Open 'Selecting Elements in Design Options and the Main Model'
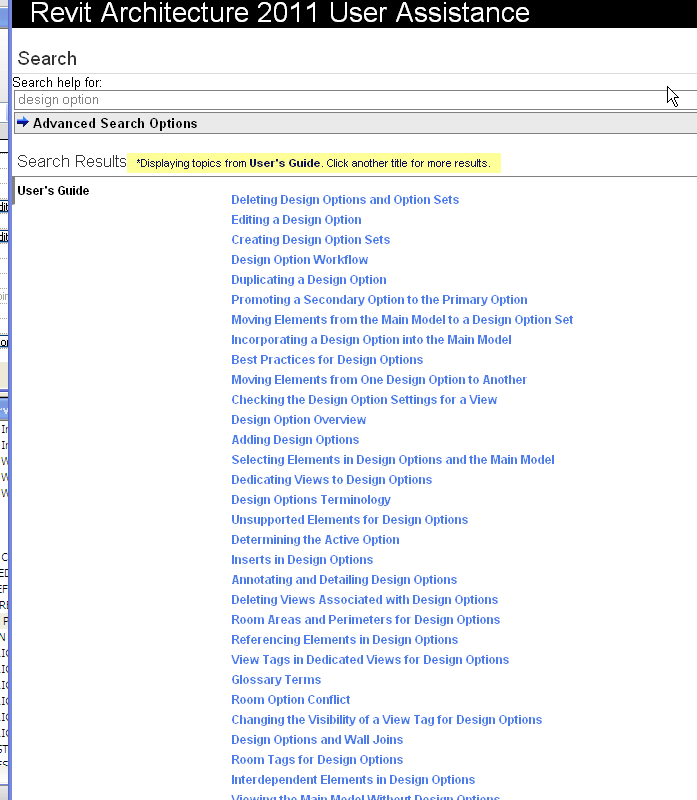This screenshot has height=800, width=697. [x=393, y=460]
